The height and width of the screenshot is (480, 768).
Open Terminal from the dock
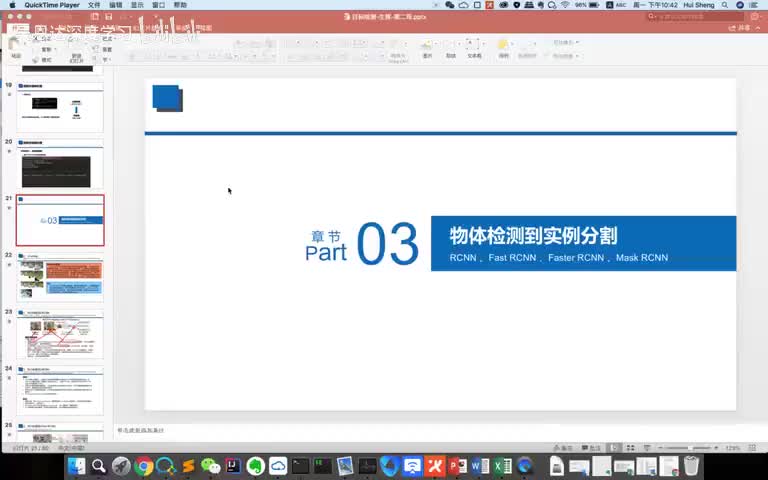pos(300,466)
